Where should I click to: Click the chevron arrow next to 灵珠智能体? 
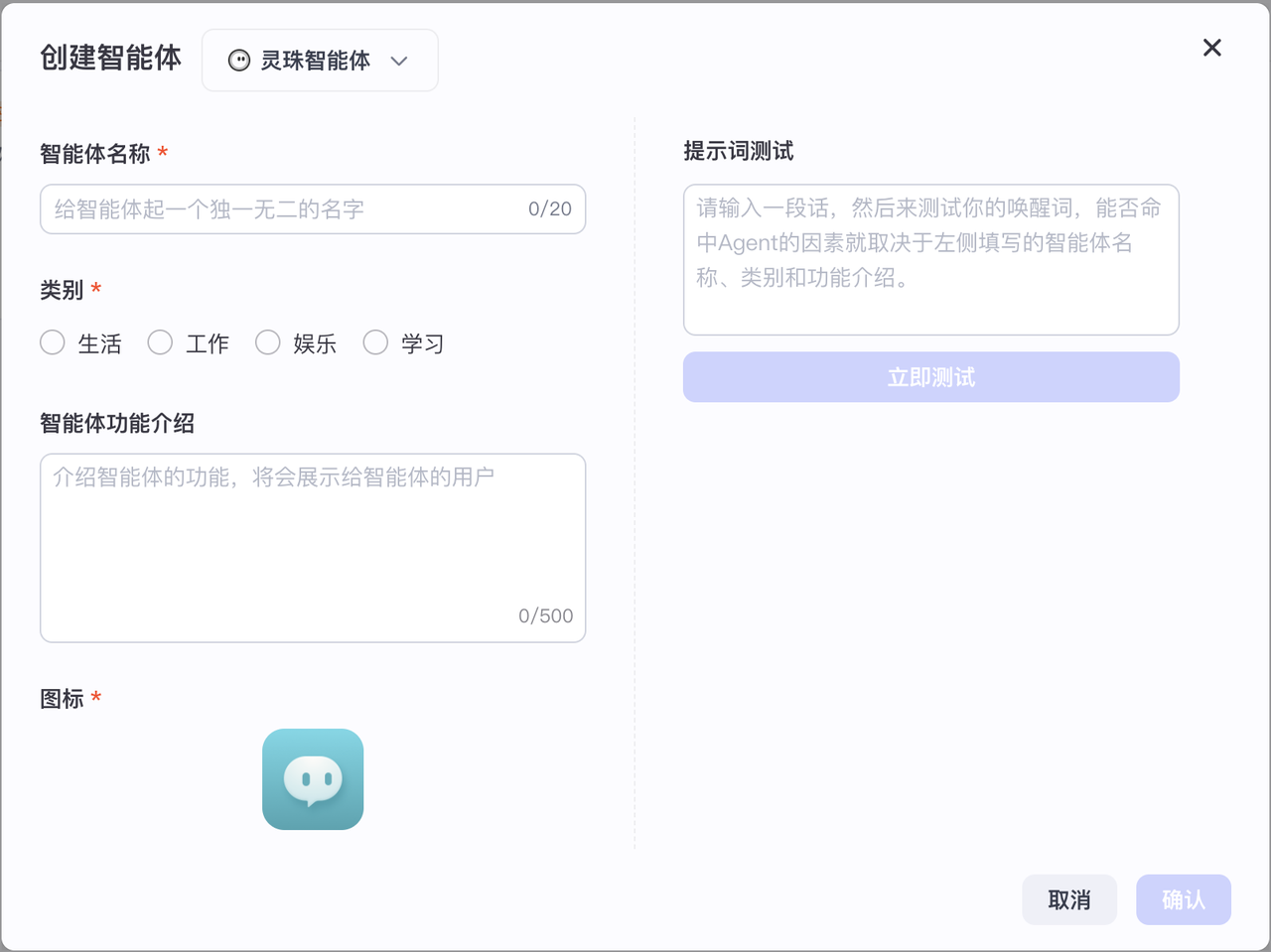tap(399, 62)
